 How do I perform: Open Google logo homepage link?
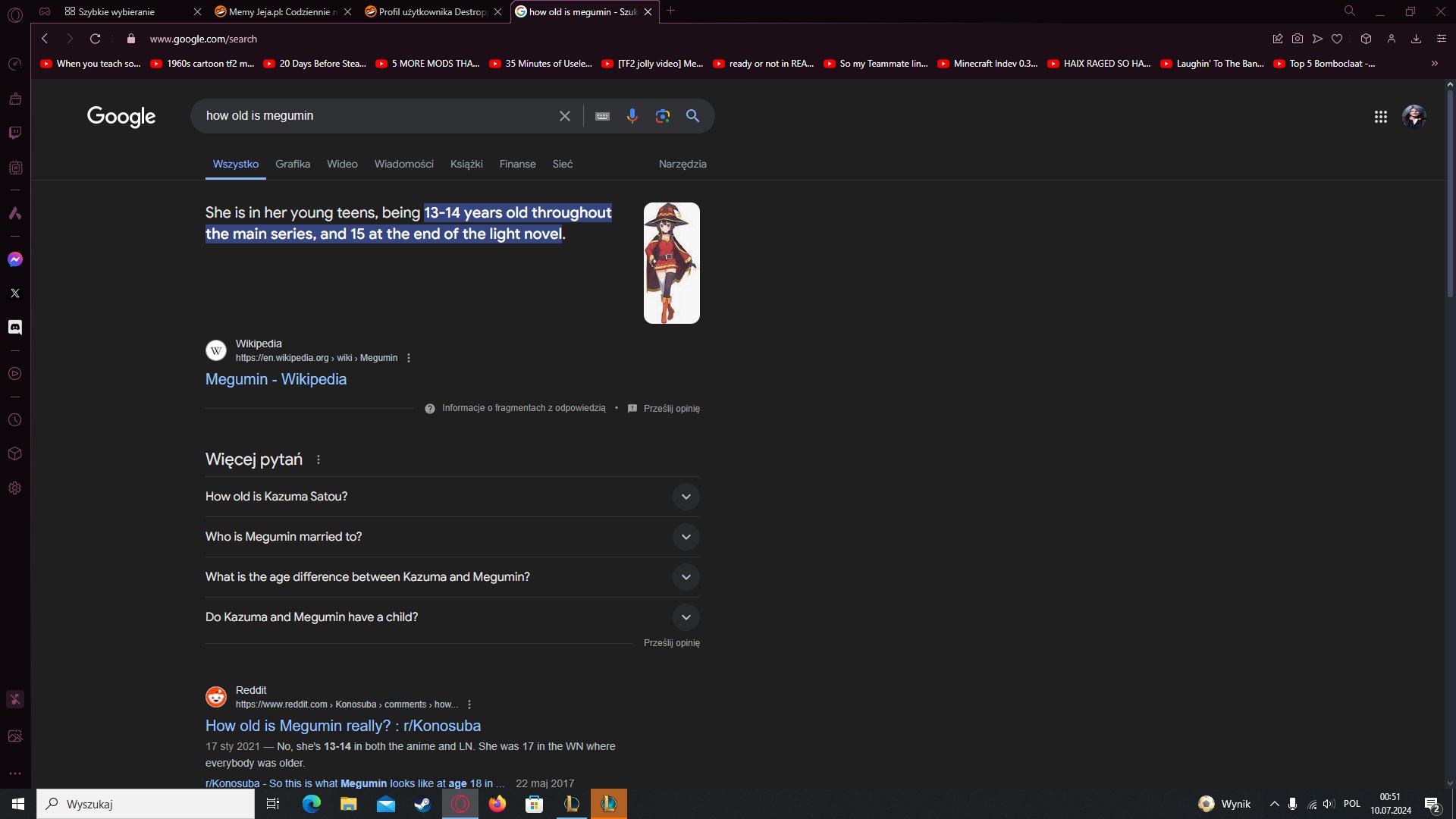click(x=121, y=116)
